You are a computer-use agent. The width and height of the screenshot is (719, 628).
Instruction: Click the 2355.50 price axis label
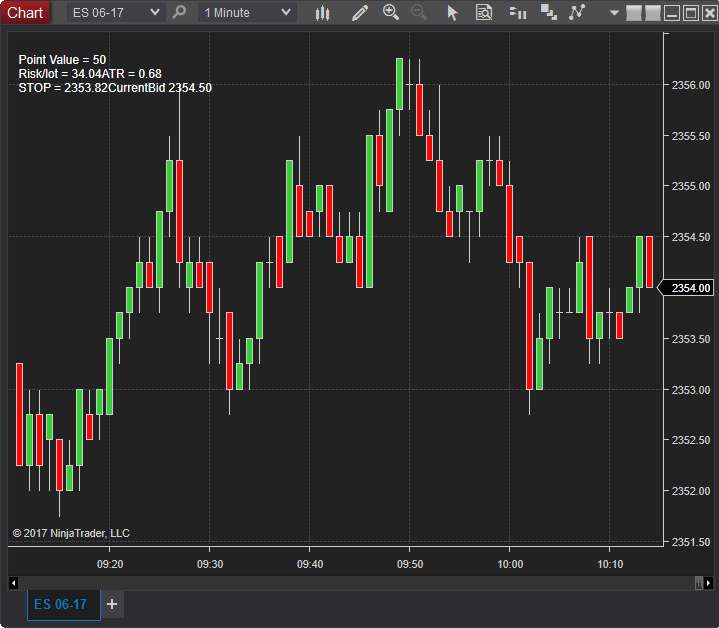tap(691, 136)
